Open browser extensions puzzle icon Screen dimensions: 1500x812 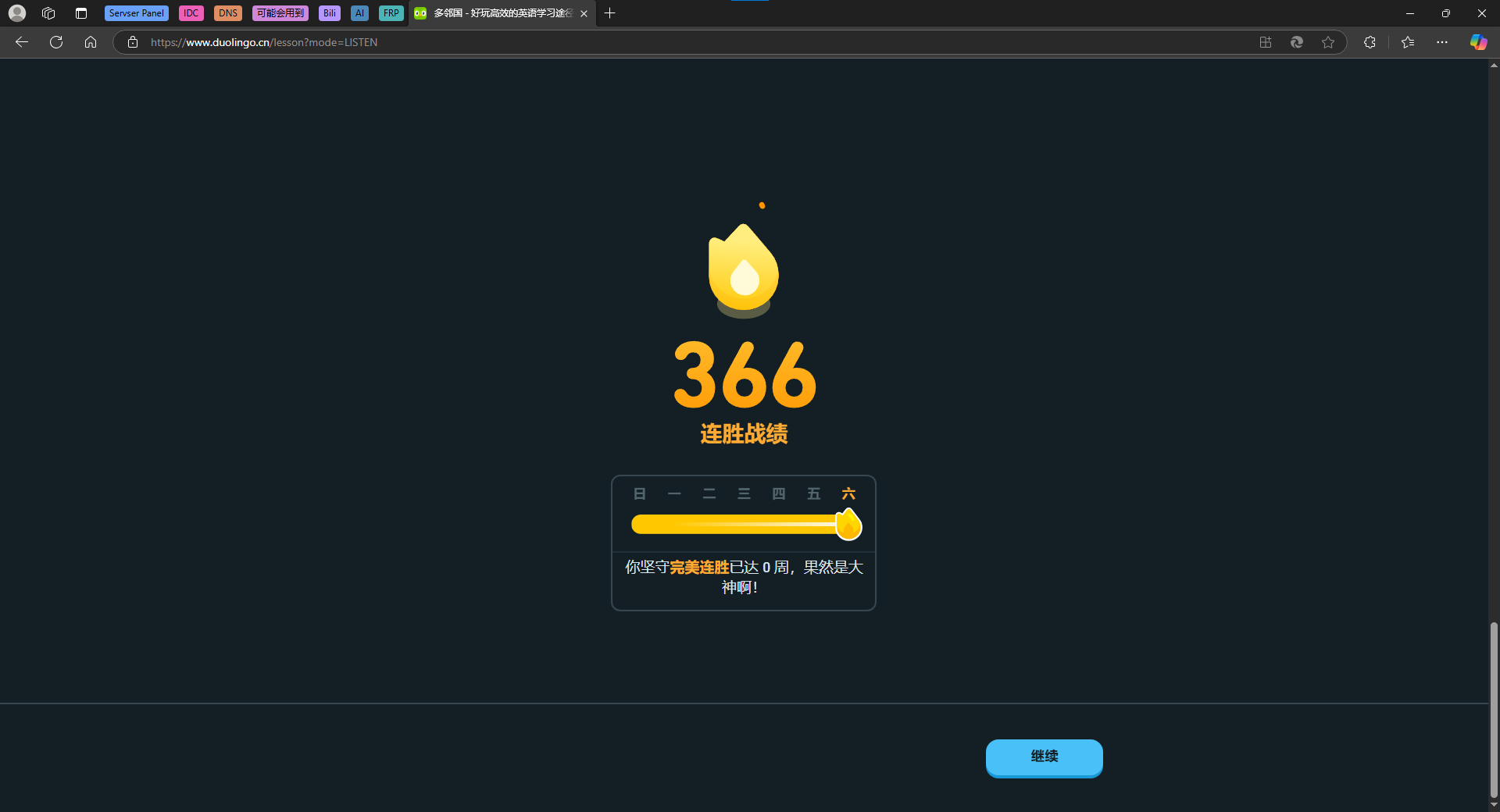[1370, 42]
